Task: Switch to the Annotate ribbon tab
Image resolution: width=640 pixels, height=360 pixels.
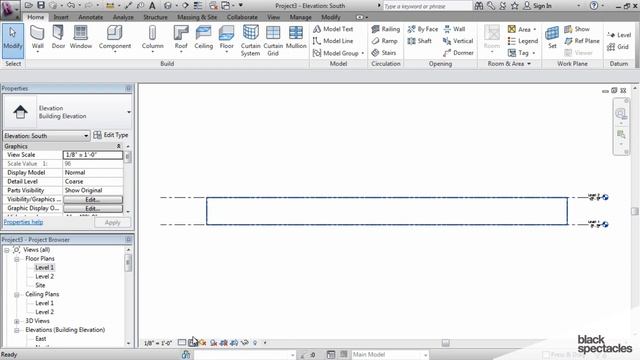Action: coord(91,17)
